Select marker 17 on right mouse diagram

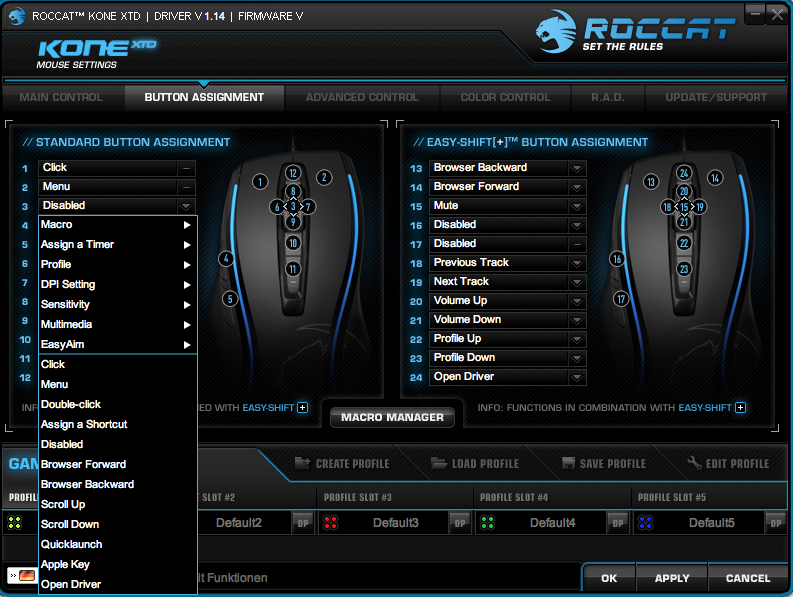point(621,299)
